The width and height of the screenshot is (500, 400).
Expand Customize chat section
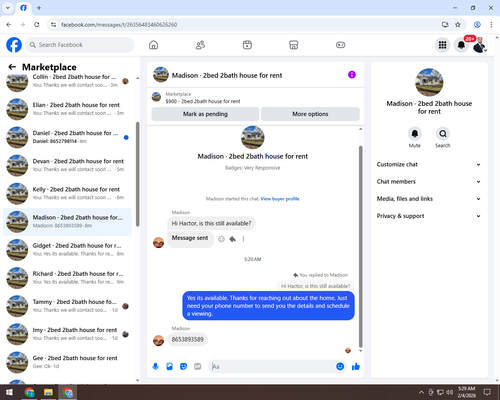(x=429, y=164)
